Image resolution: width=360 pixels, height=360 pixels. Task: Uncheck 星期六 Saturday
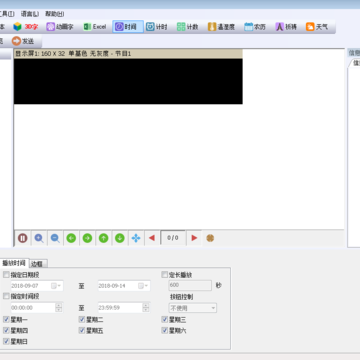(x=165, y=331)
